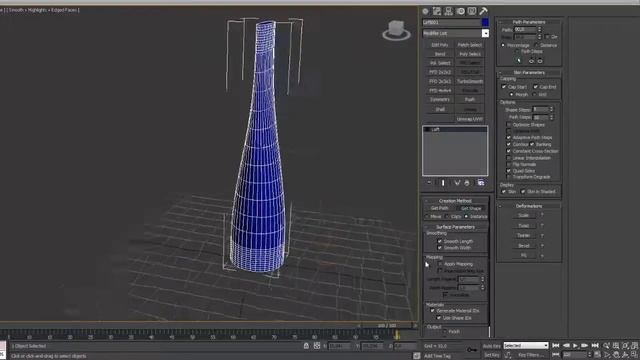The height and width of the screenshot is (360, 640).
Task: Collapse the Creation Method rollout
Action: [456, 201]
